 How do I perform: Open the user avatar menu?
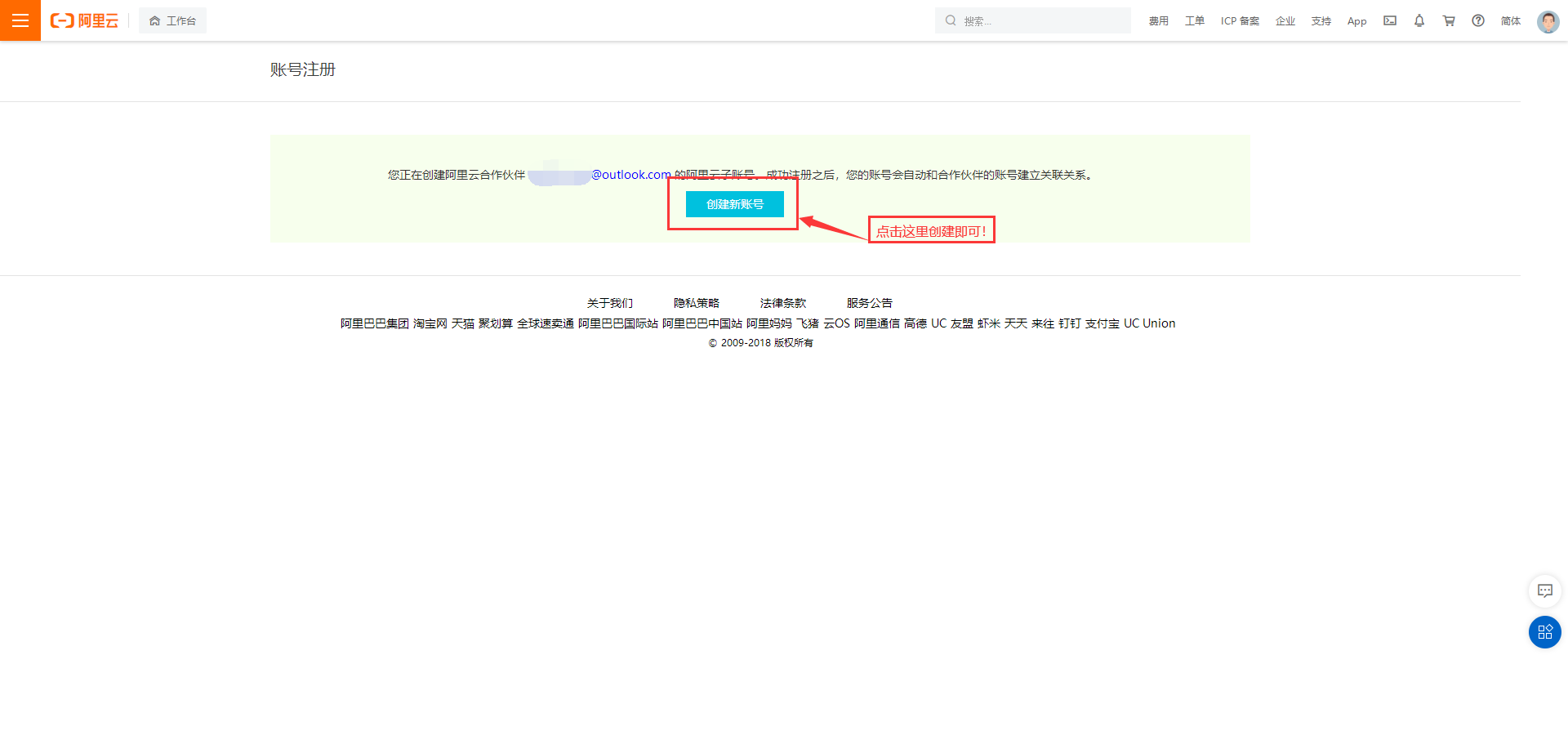(x=1548, y=21)
